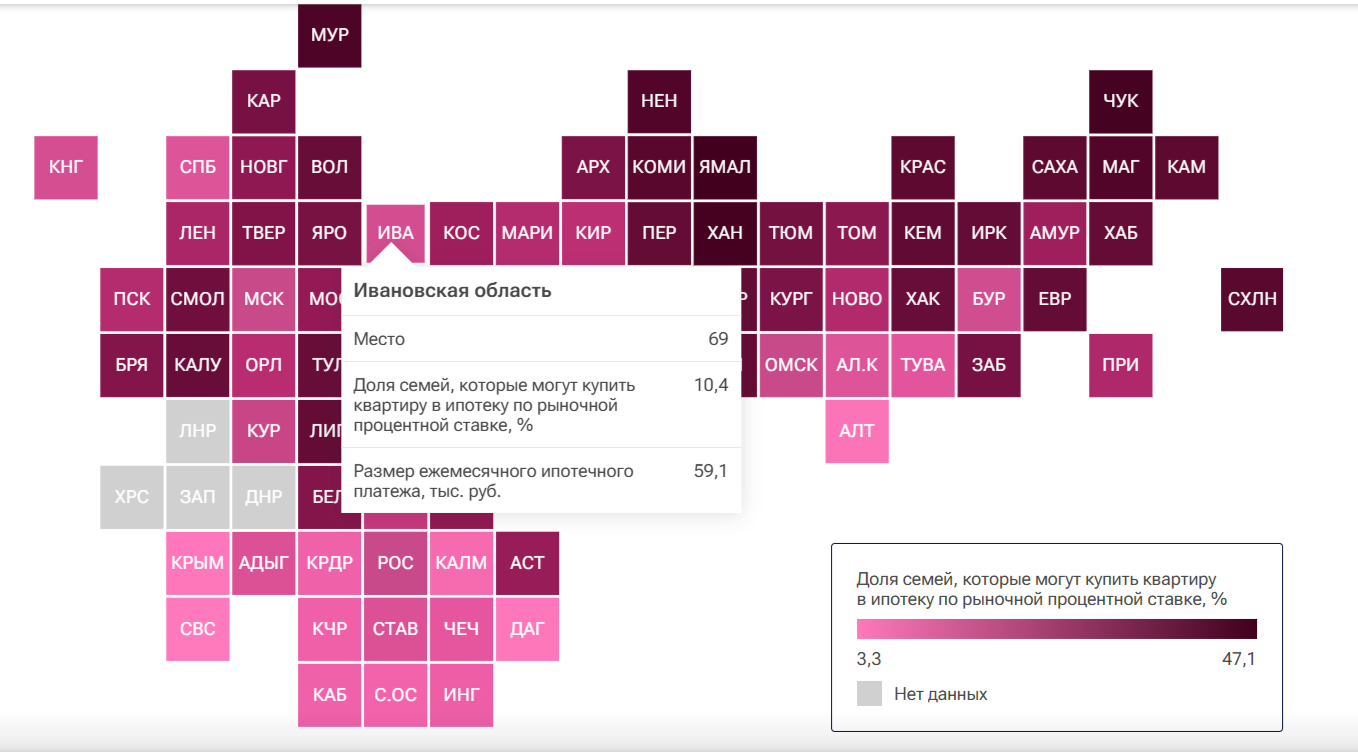Select the ПРИ Primorye tile
Image resolution: width=1358 pixels, height=752 pixels.
tap(1120, 365)
